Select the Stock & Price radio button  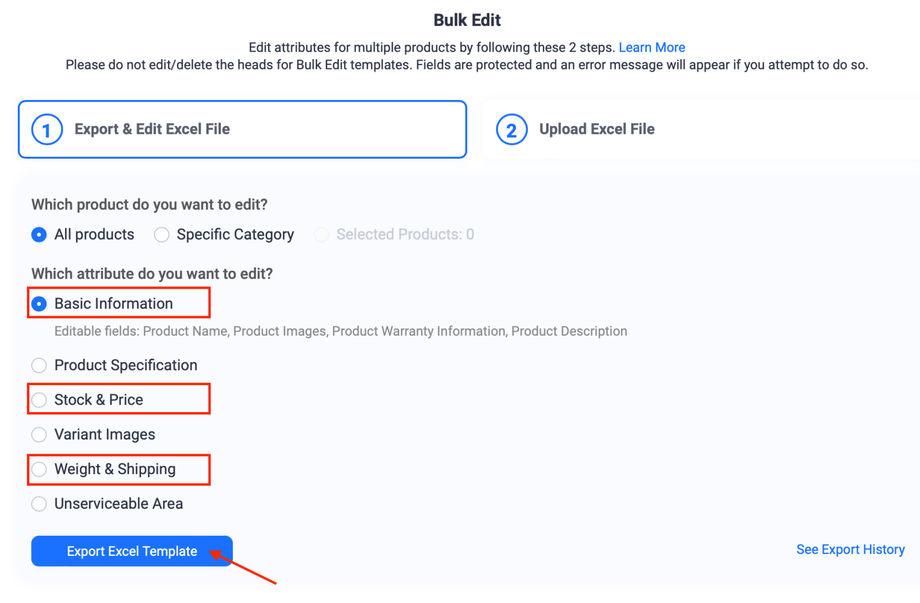coord(39,400)
